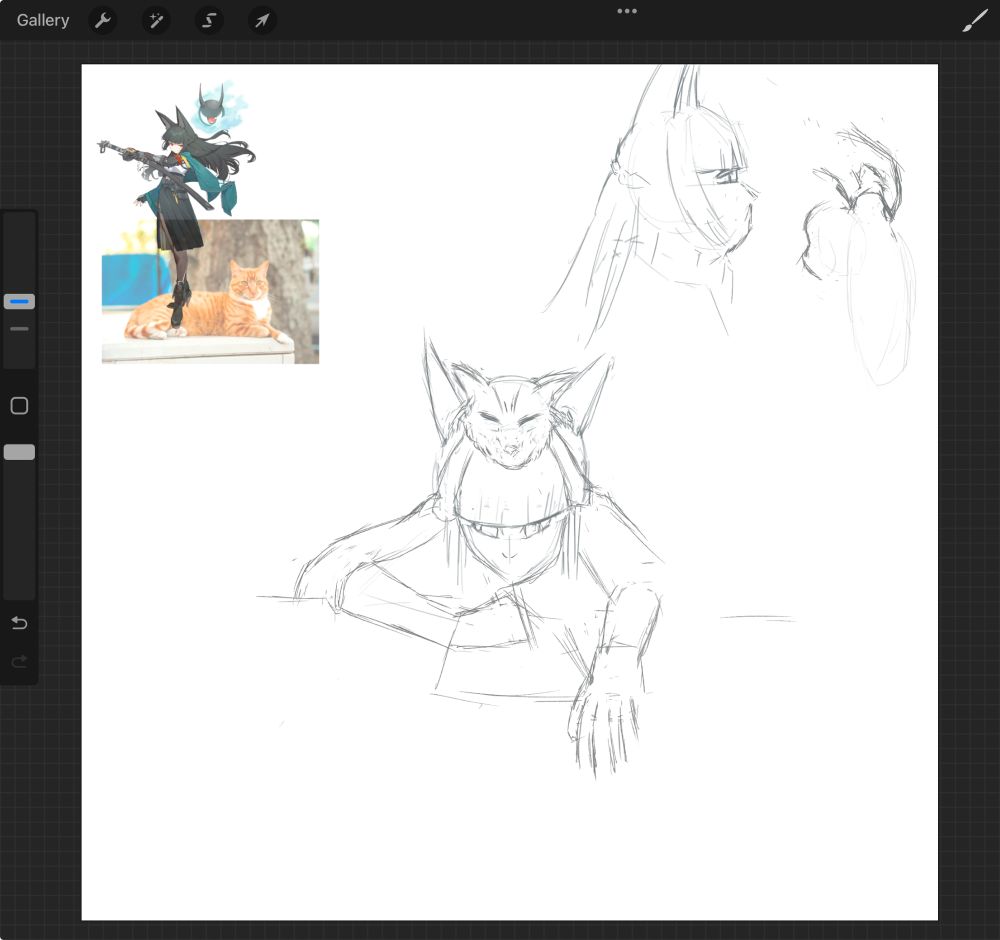Adjust the brush size slider handle

pos(19,302)
